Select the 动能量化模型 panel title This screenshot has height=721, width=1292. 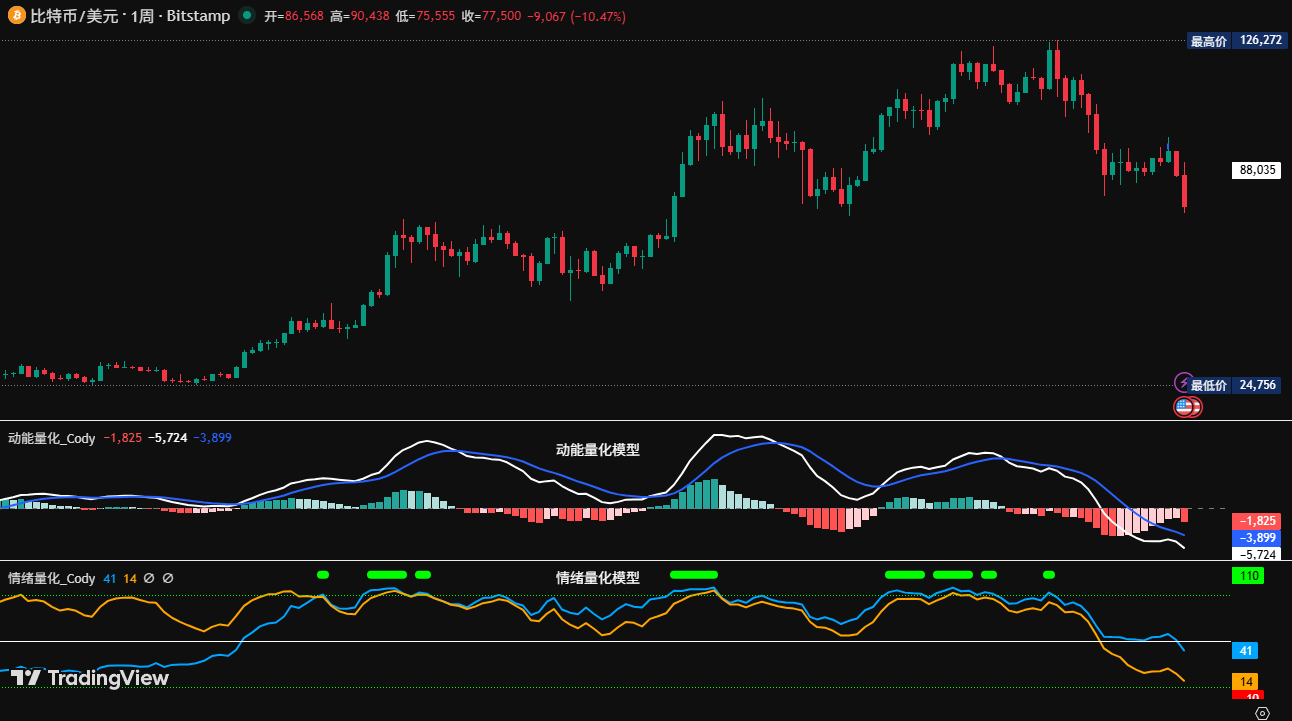click(x=598, y=450)
